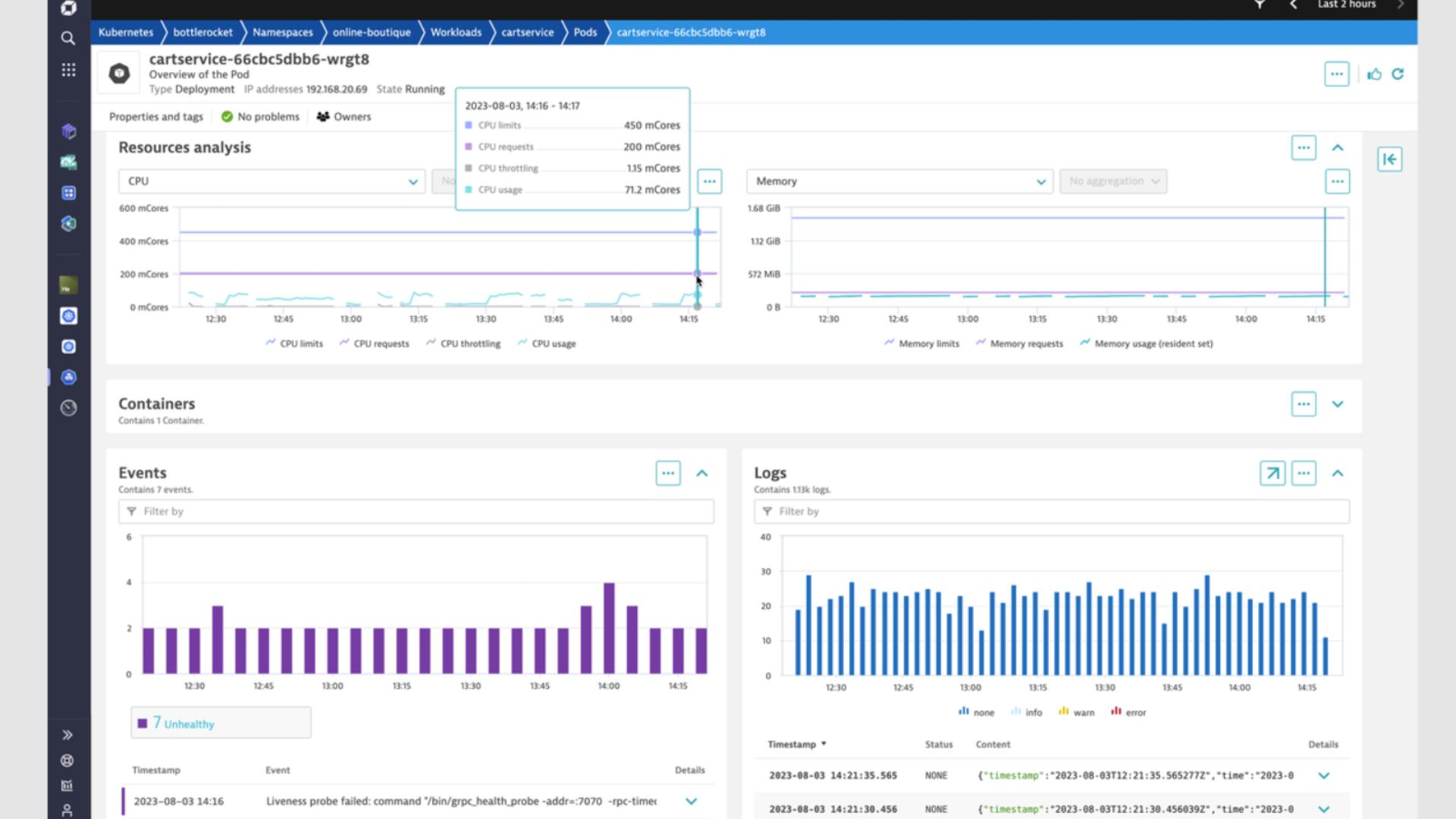This screenshot has height=819, width=1456.
Task: Click the refresh icon near the pod title
Action: click(x=1398, y=74)
